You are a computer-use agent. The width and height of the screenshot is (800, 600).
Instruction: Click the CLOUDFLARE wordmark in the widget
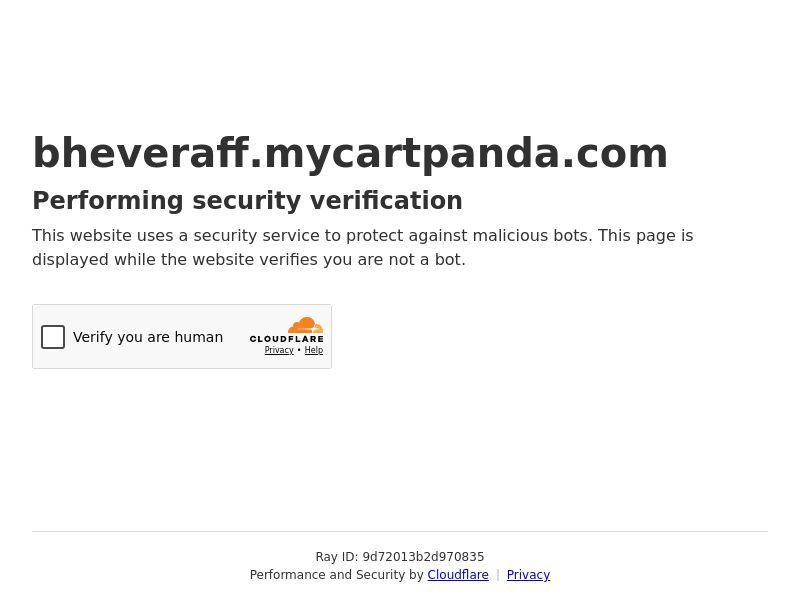286,339
